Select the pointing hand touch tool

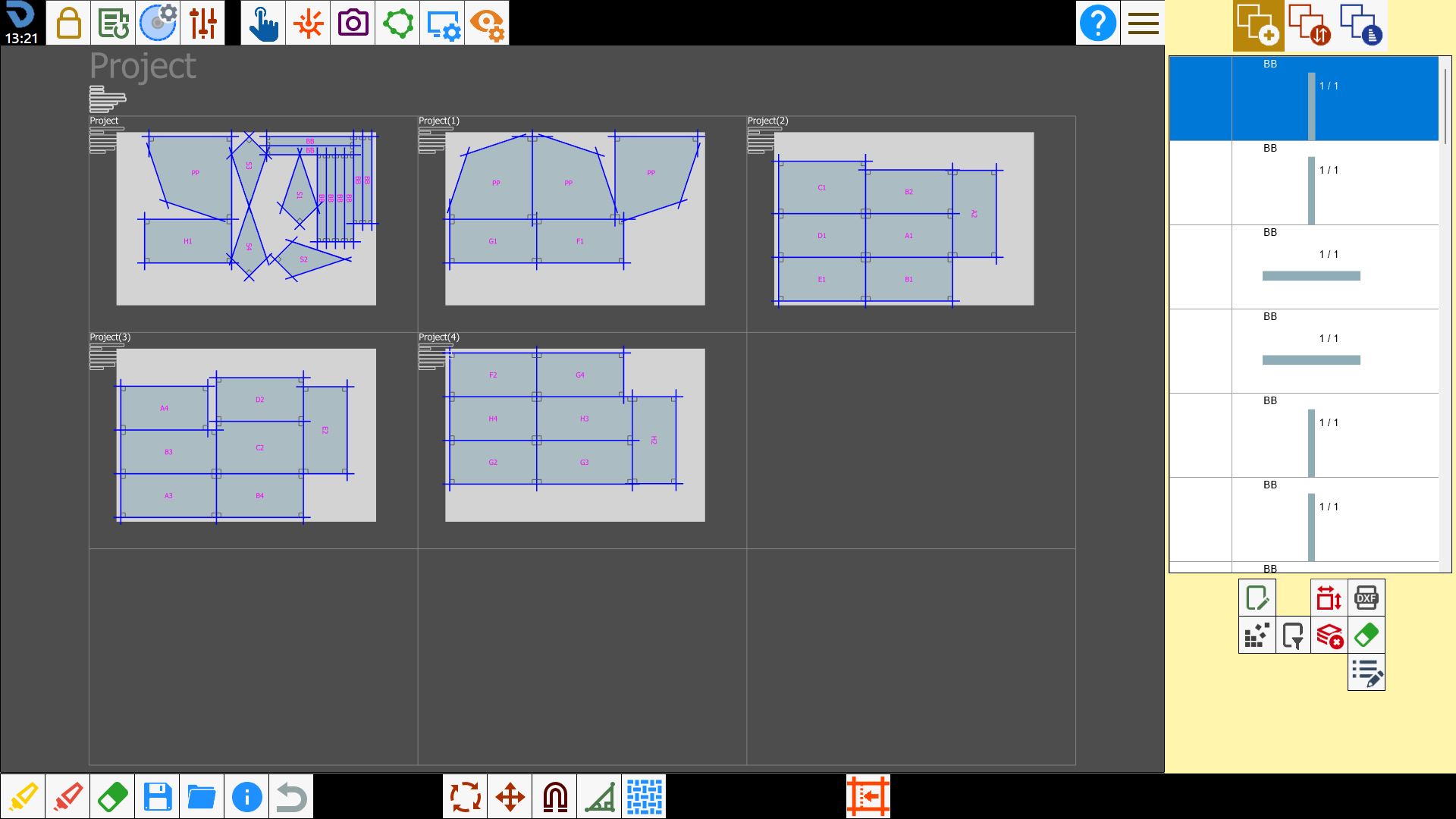click(x=263, y=23)
